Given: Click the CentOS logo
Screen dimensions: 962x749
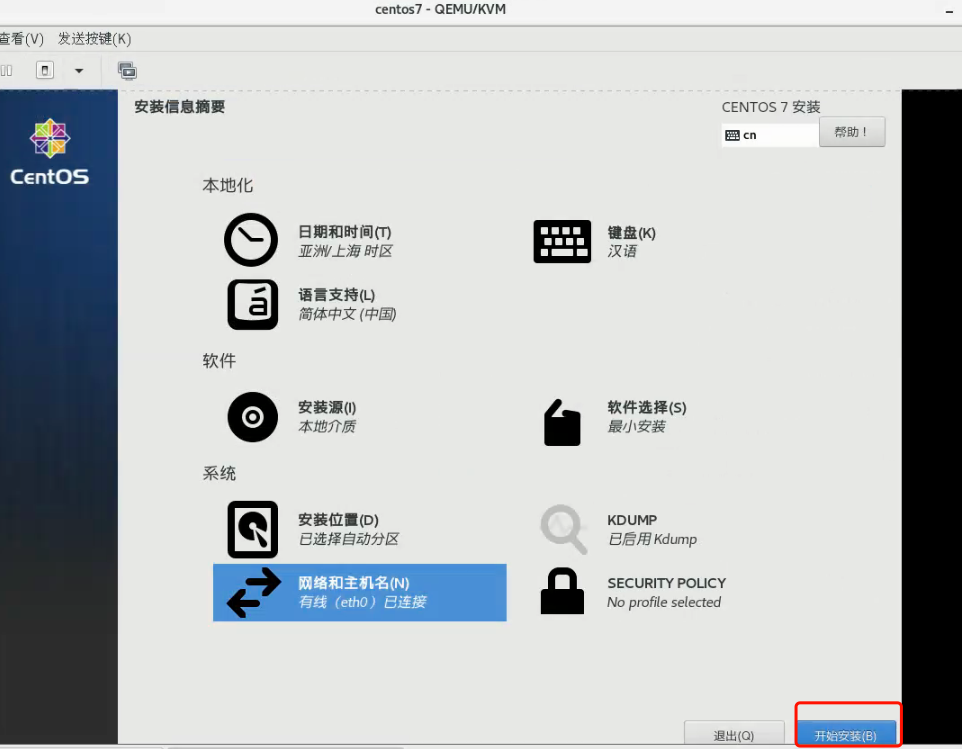Looking at the screenshot, I should [x=50, y=152].
